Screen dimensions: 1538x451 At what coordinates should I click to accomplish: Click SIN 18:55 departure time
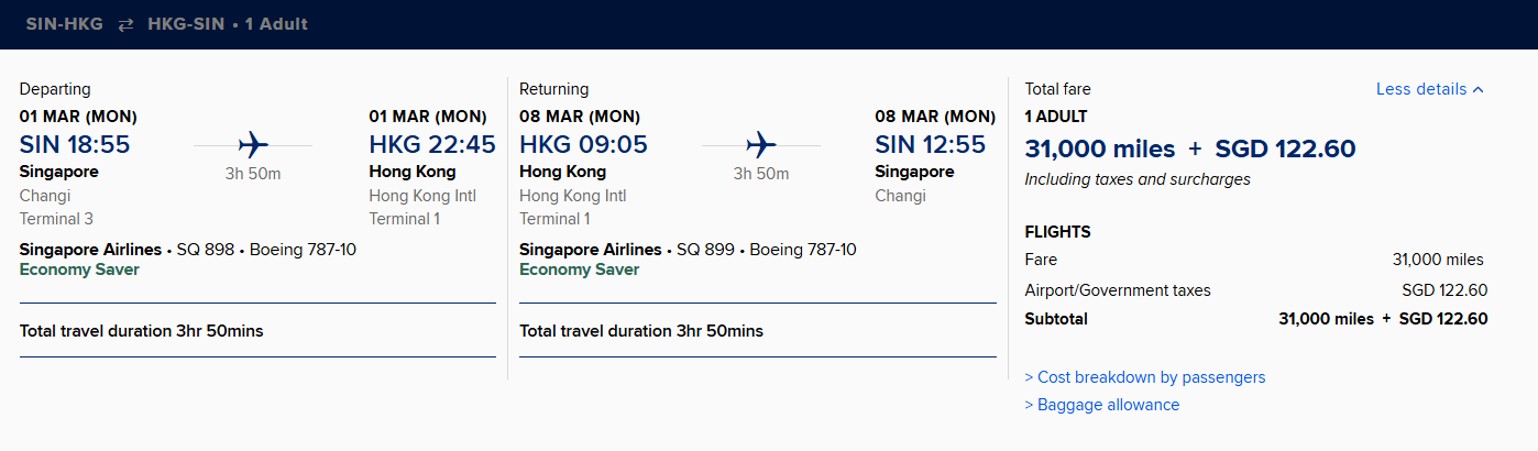click(74, 145)
